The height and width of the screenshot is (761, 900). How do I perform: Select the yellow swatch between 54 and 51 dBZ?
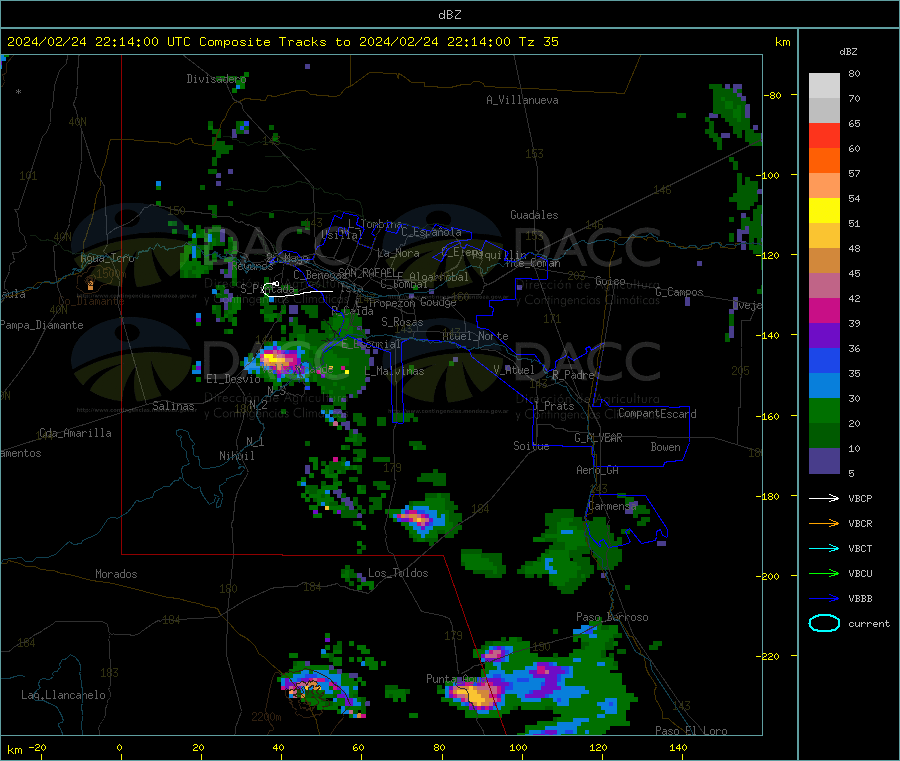pos(824,211)
